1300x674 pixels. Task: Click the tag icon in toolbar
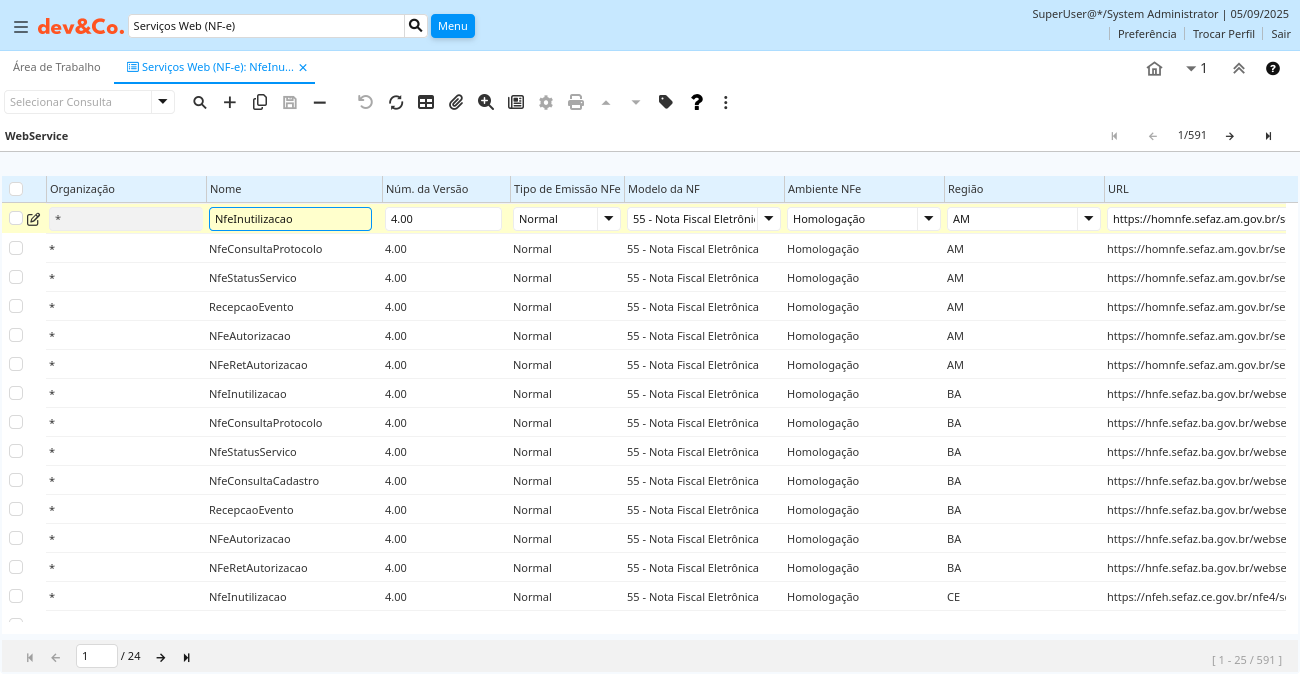666,102
